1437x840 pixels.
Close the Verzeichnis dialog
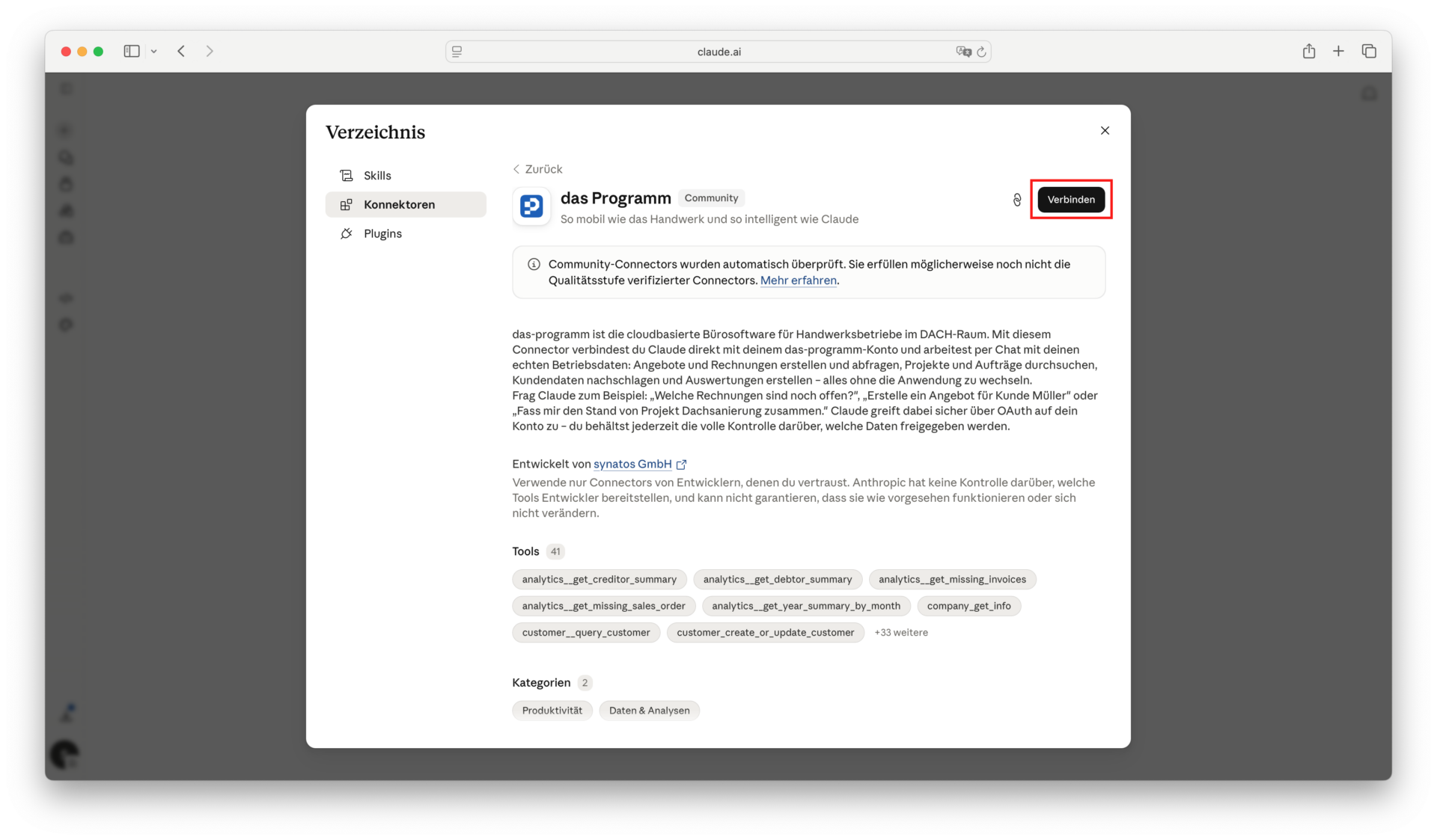[1105, 130]
